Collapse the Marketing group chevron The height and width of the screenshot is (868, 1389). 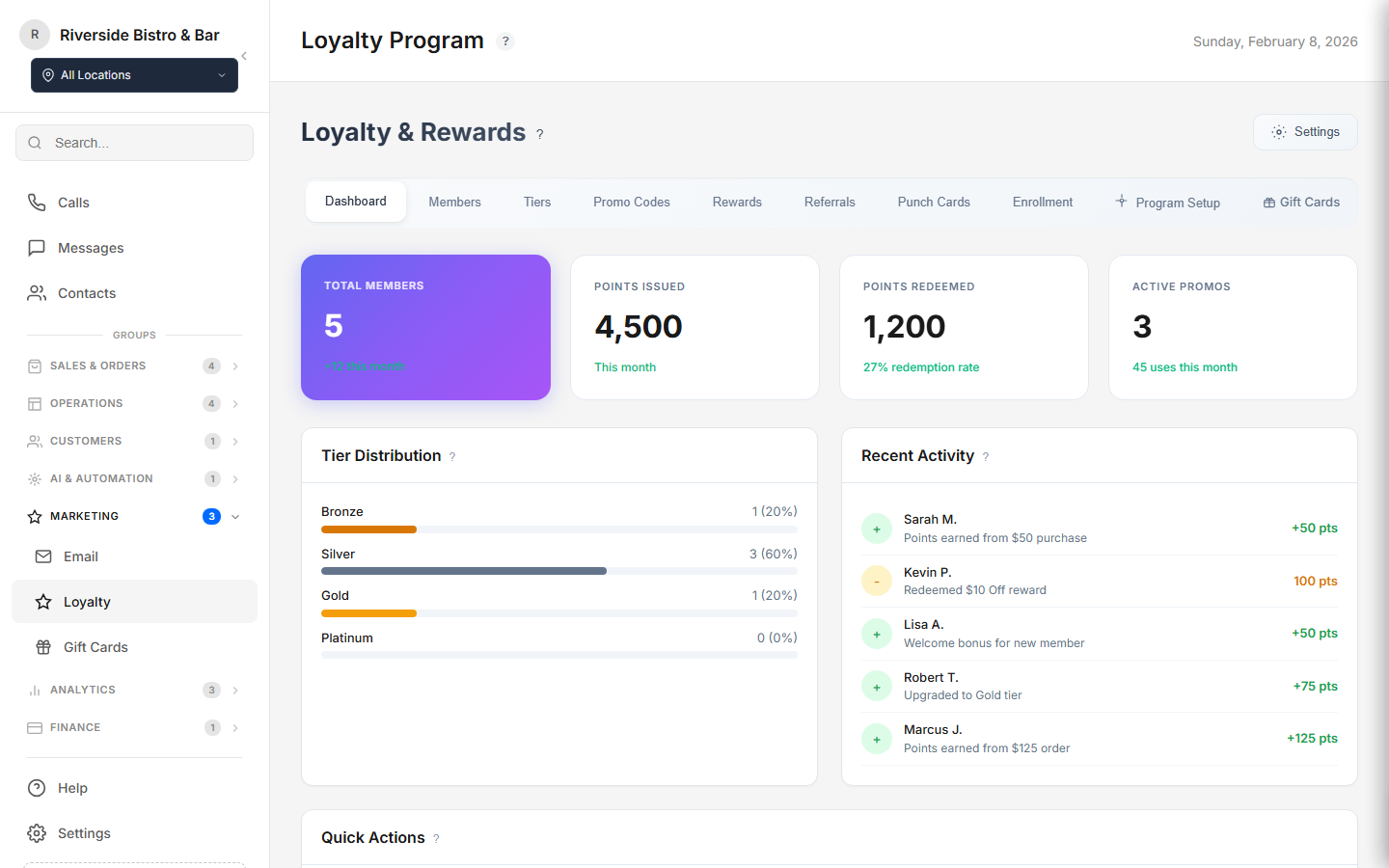(234, 516)
